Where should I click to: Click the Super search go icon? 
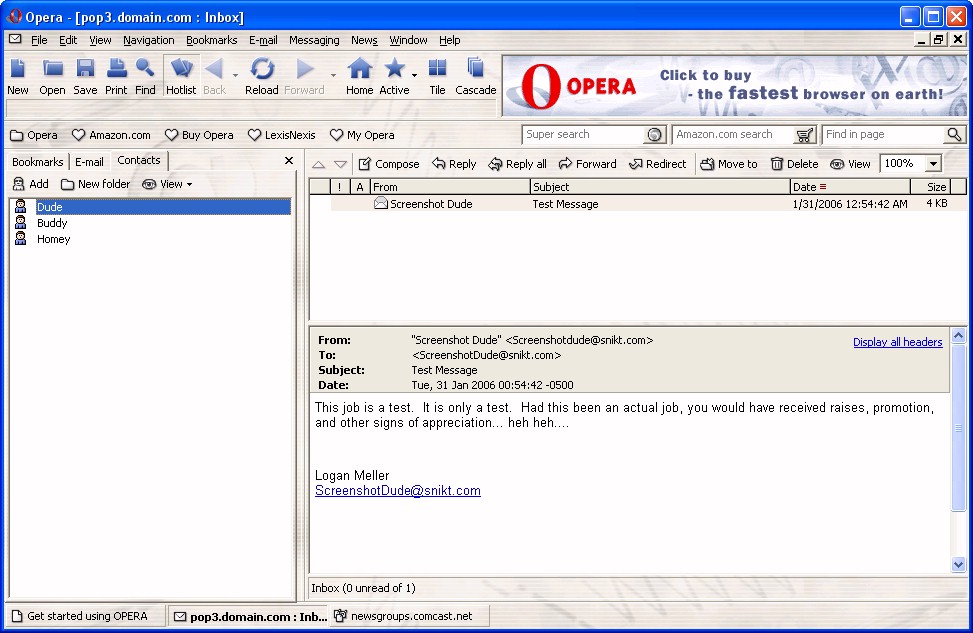tap(655, 135)
